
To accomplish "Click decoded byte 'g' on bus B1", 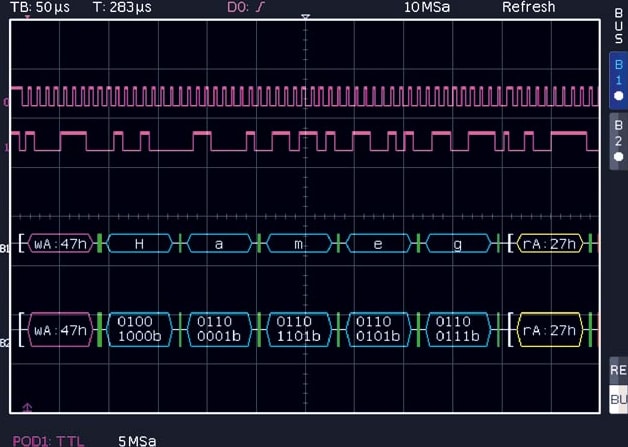I will pos(458,244).
